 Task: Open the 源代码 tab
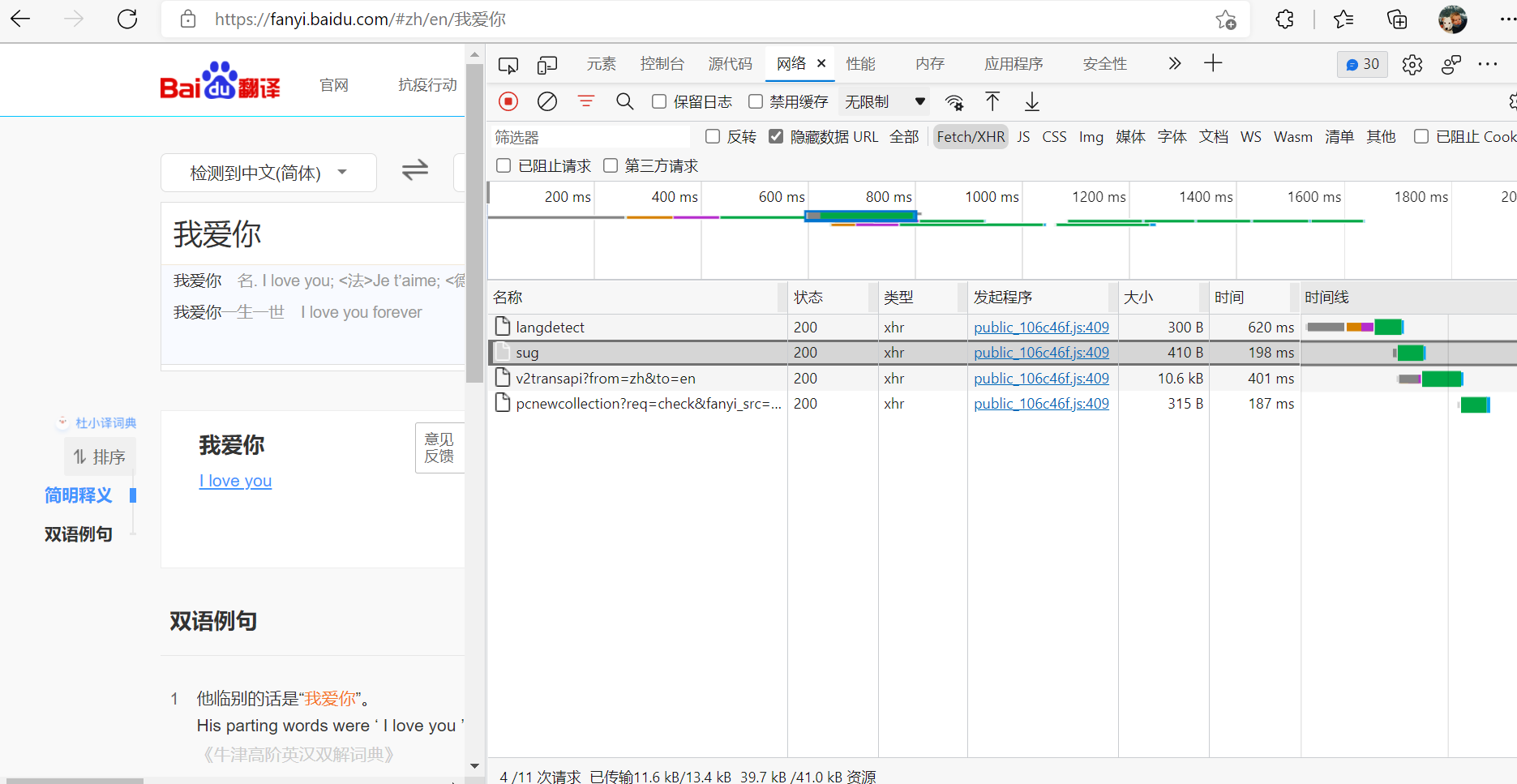pyautogui.click(x=731, y=64)
